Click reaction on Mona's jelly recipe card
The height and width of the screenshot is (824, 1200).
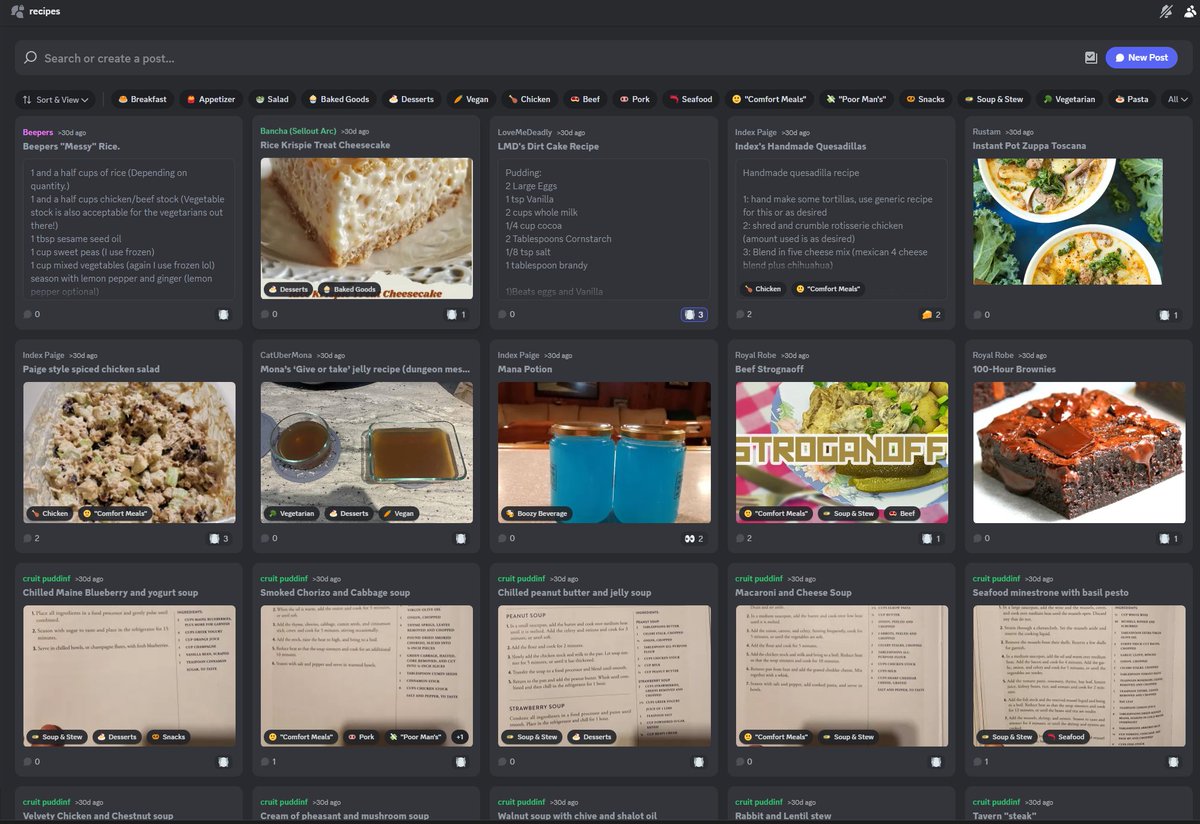click(x=461, y=538)
